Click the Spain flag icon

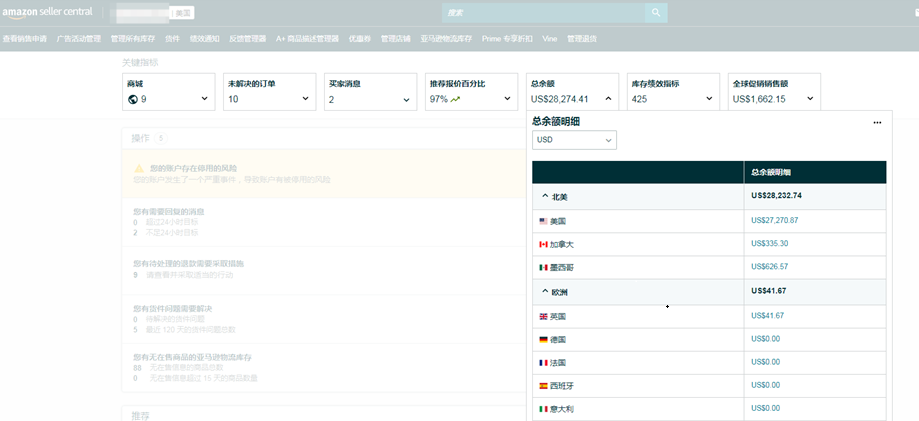543,386
